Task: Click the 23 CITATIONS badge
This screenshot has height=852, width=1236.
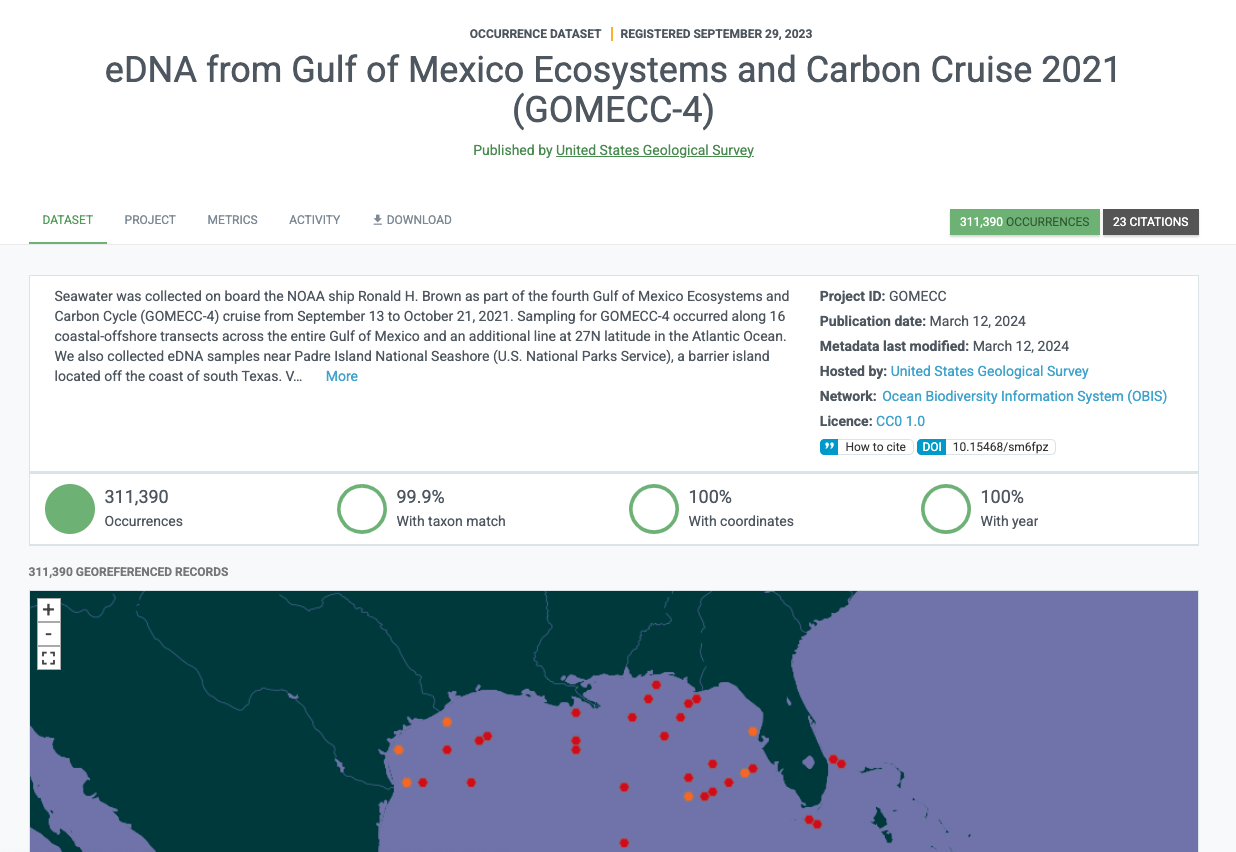Action: coord(1150,221)
